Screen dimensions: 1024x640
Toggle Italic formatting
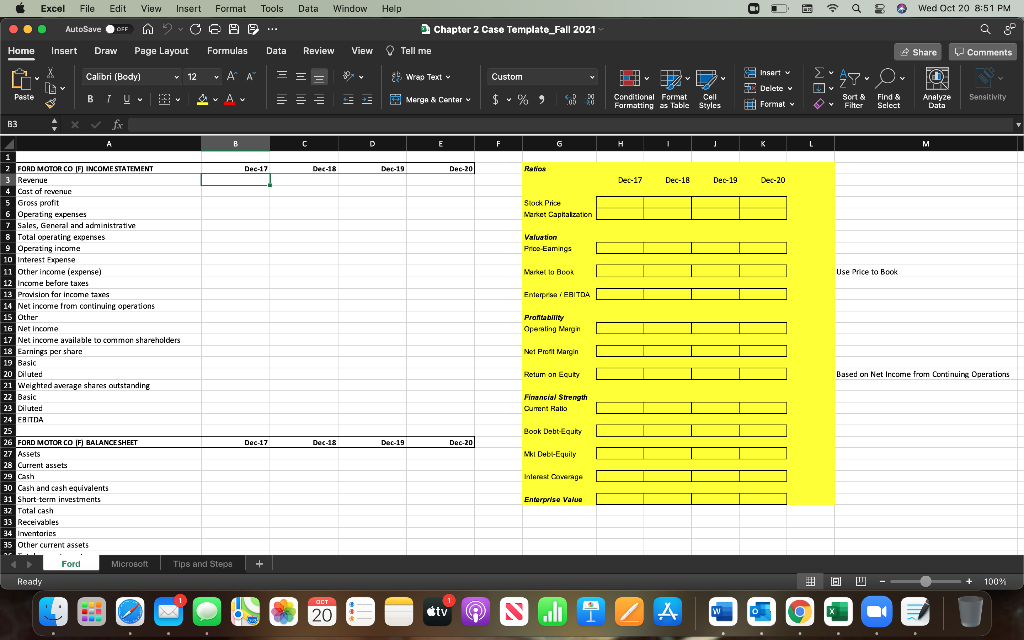pos(108,99)
